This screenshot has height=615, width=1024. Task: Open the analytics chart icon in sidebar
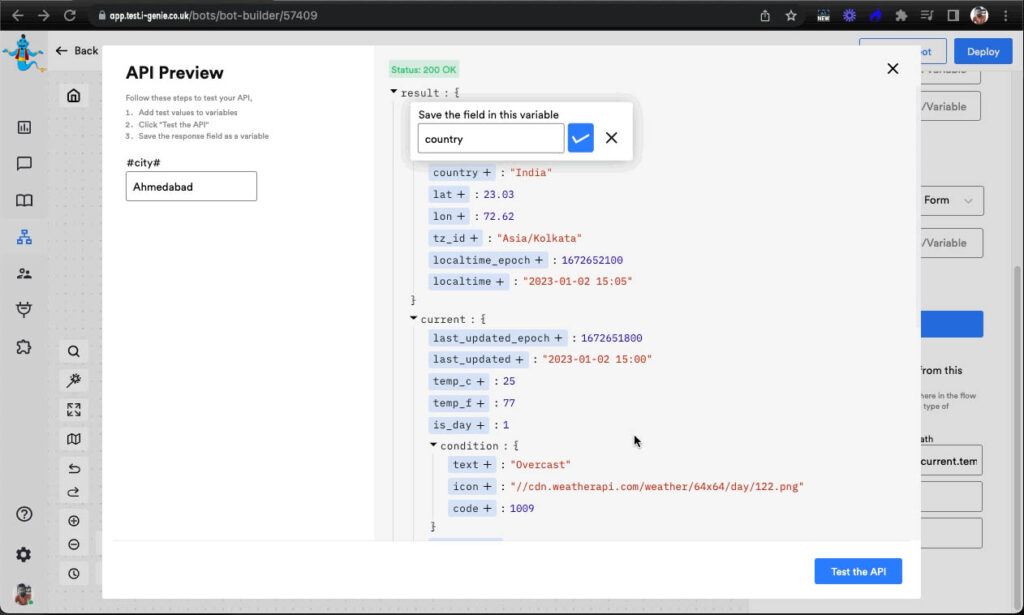pyautogui.click(x=24, y=127)
